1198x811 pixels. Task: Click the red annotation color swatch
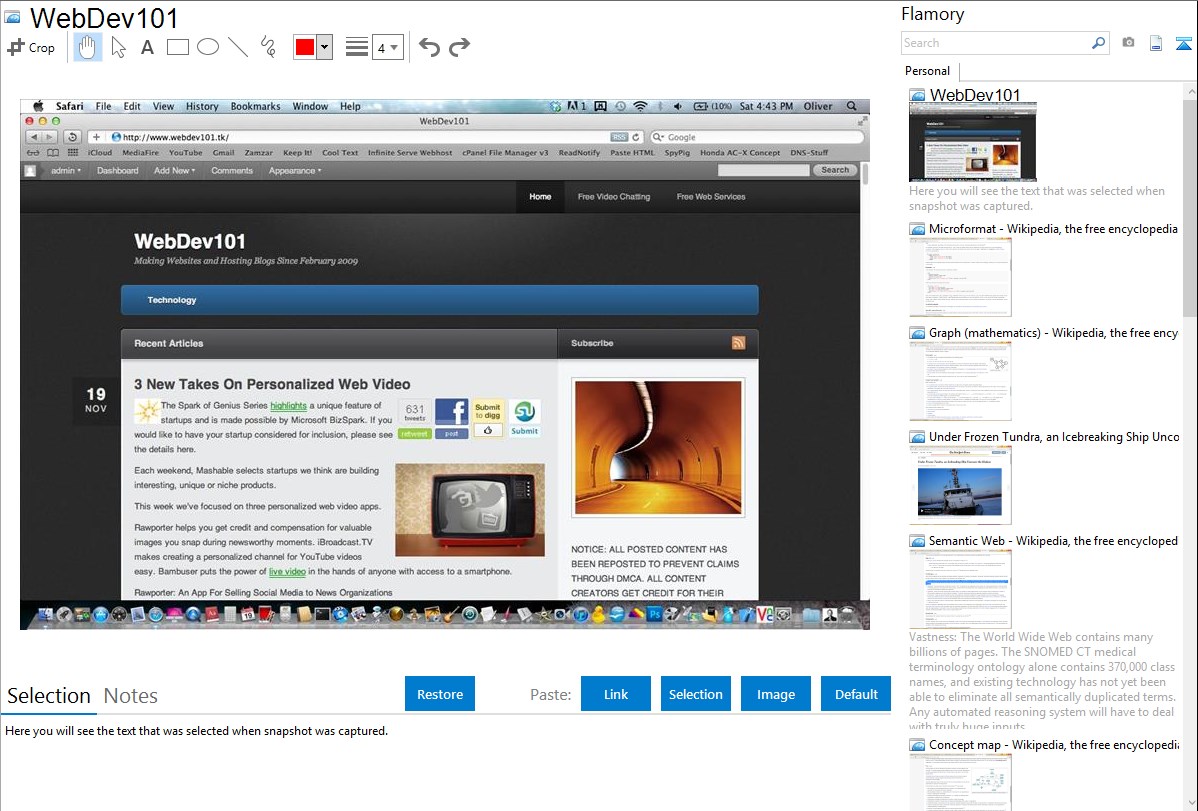coord(305,47)
